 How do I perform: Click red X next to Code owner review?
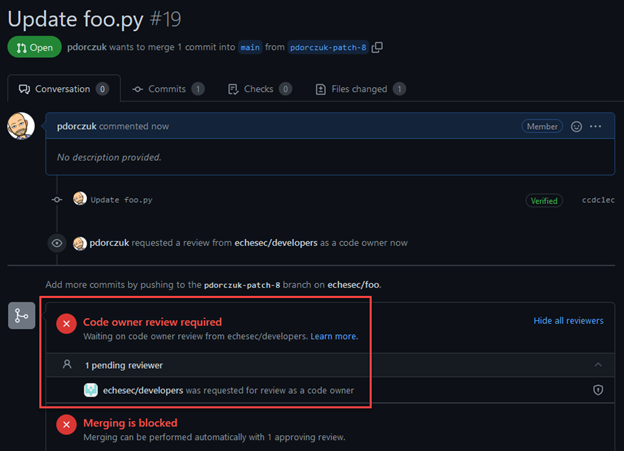[x=66, y=322]
